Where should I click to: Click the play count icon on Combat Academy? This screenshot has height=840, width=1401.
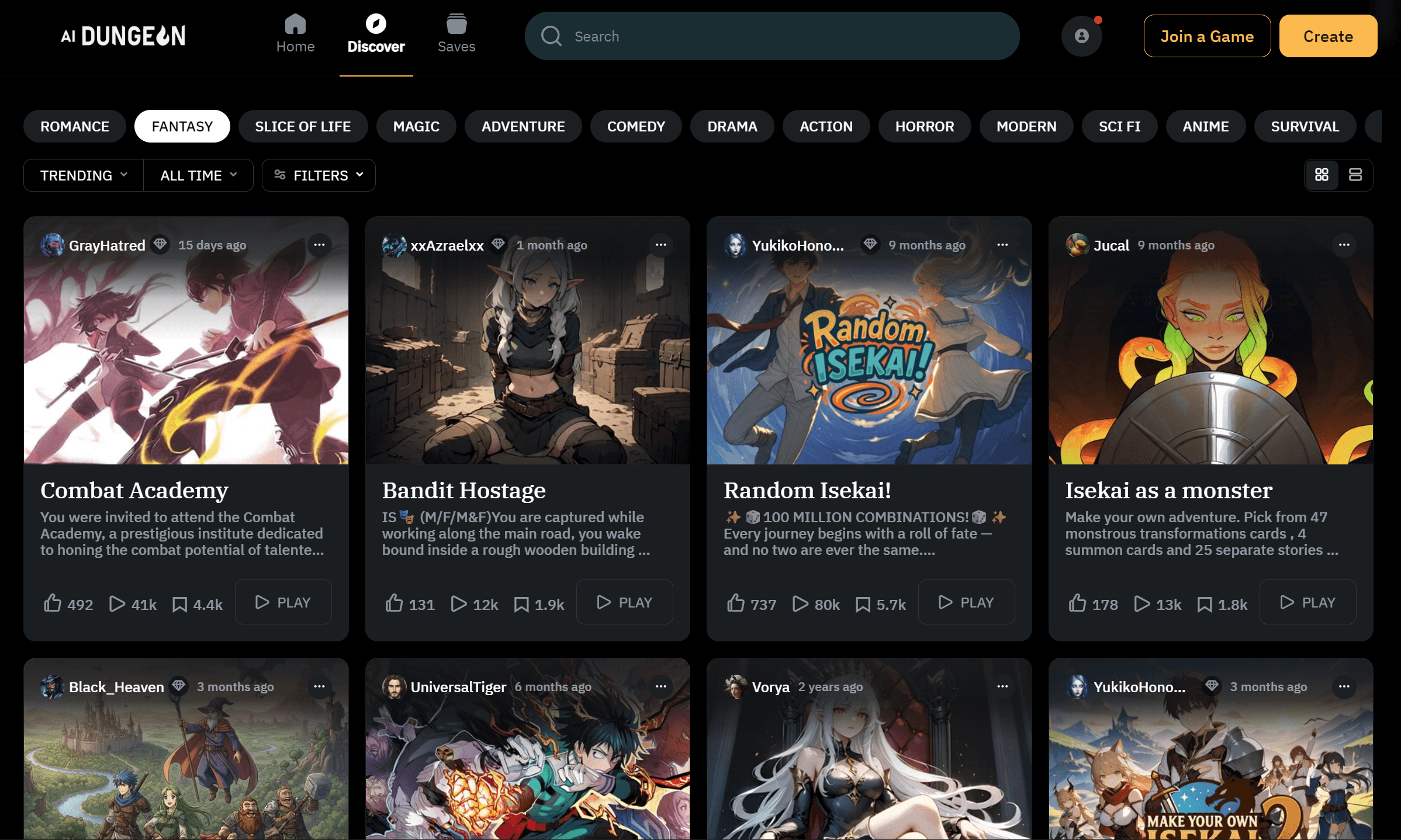pyautogui.click(x=117, y=603)
